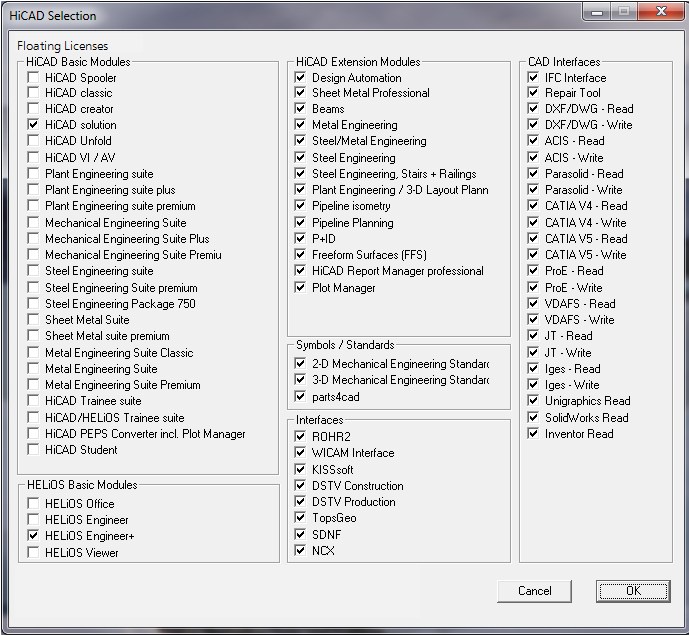The height and width of the screenshot is (635, 689).
Task: Check Steel Engineering Package 750
Action: point(33,304)
